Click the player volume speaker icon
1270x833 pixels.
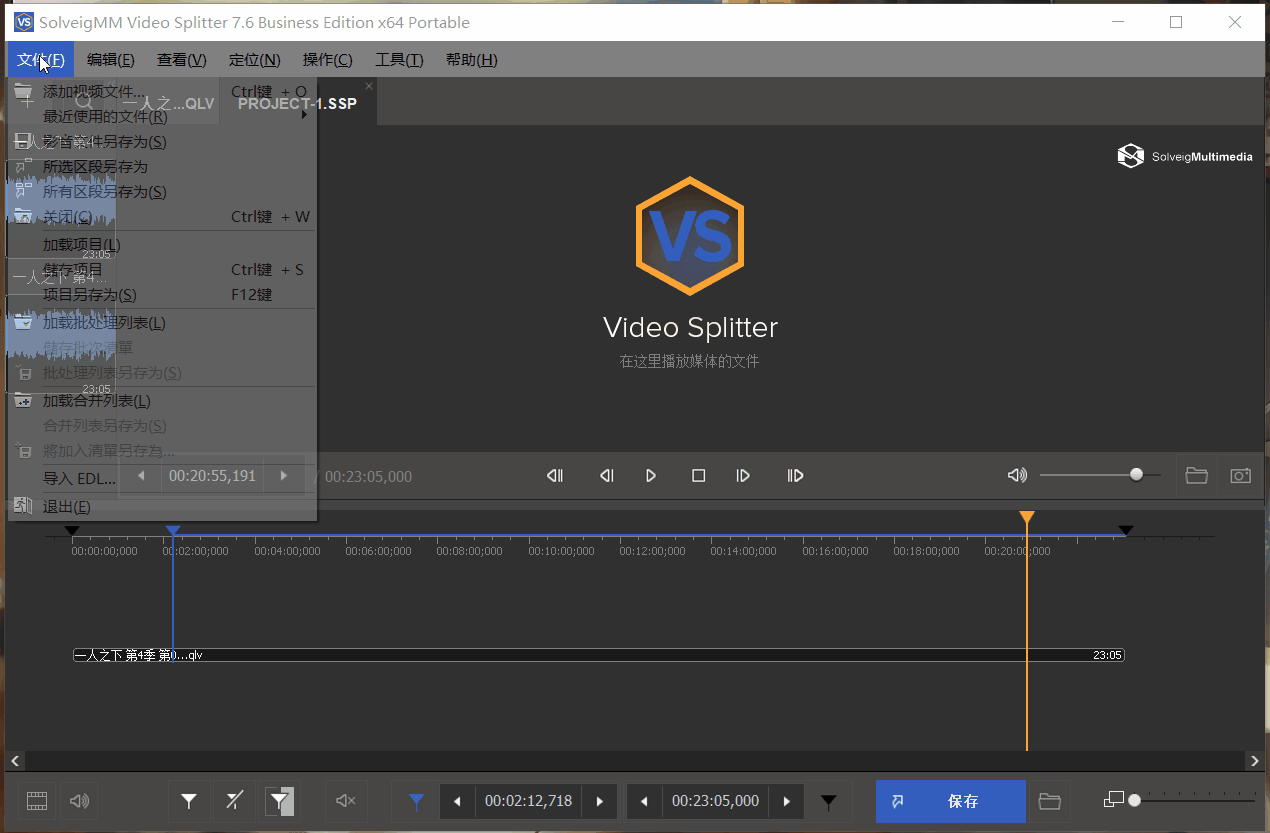[x=1017, y=475]
